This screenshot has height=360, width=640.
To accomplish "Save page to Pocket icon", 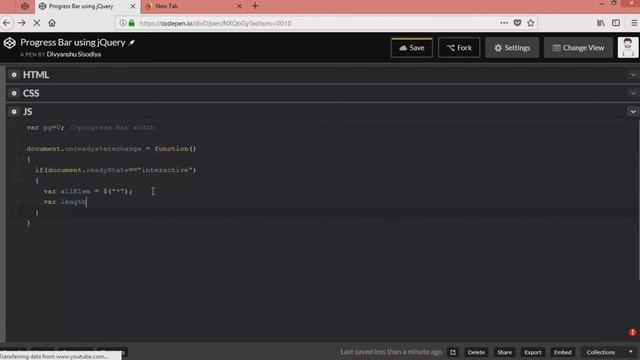I will point(517,23).
